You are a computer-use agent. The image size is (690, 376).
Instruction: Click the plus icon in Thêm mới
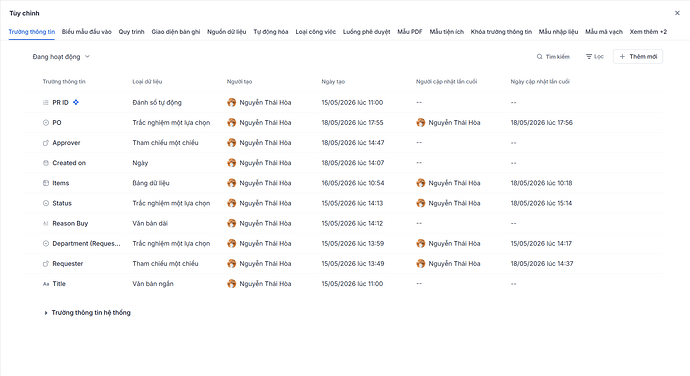(622, 57)
